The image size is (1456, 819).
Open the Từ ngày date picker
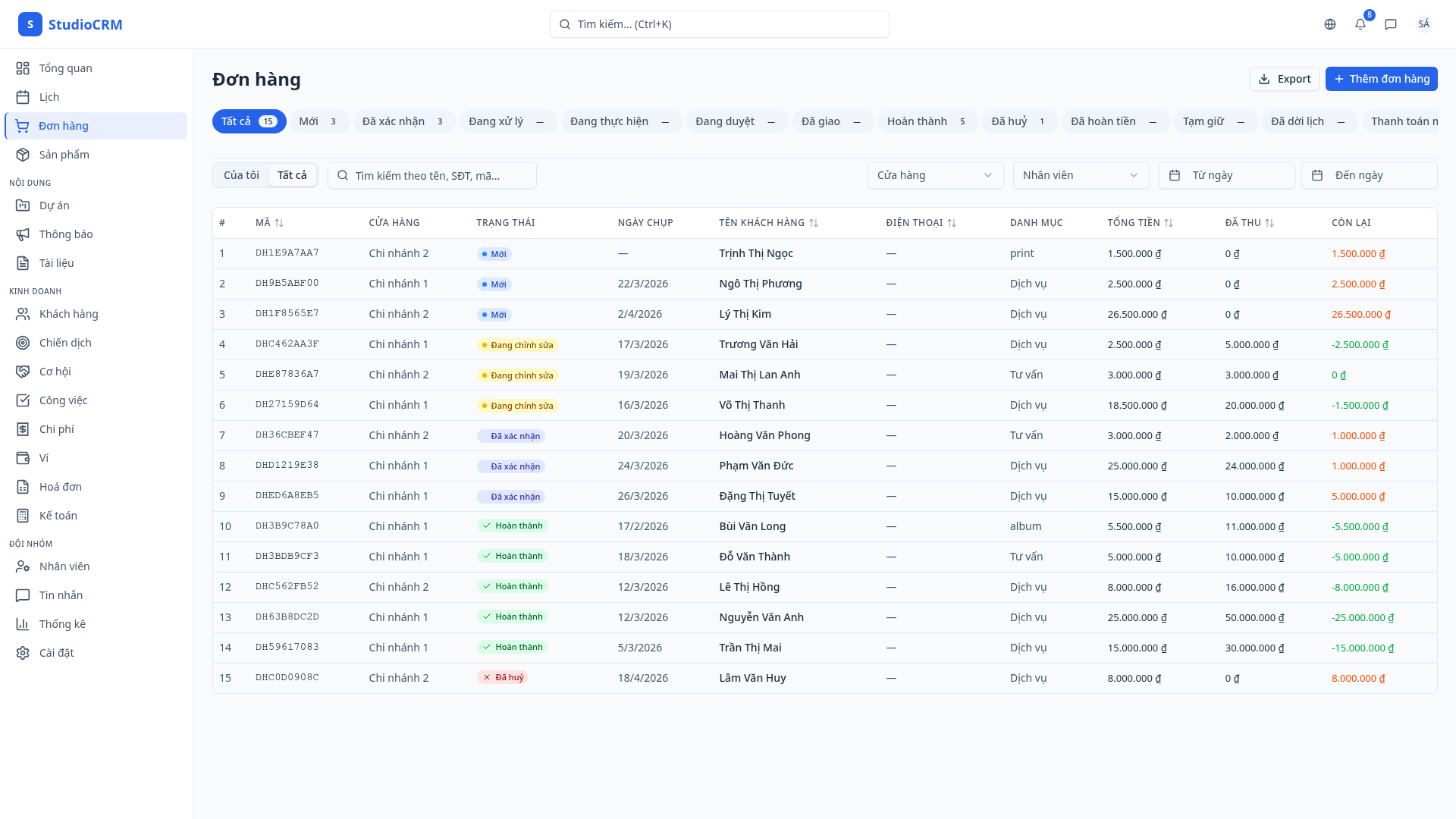(x=1225, y=175)
